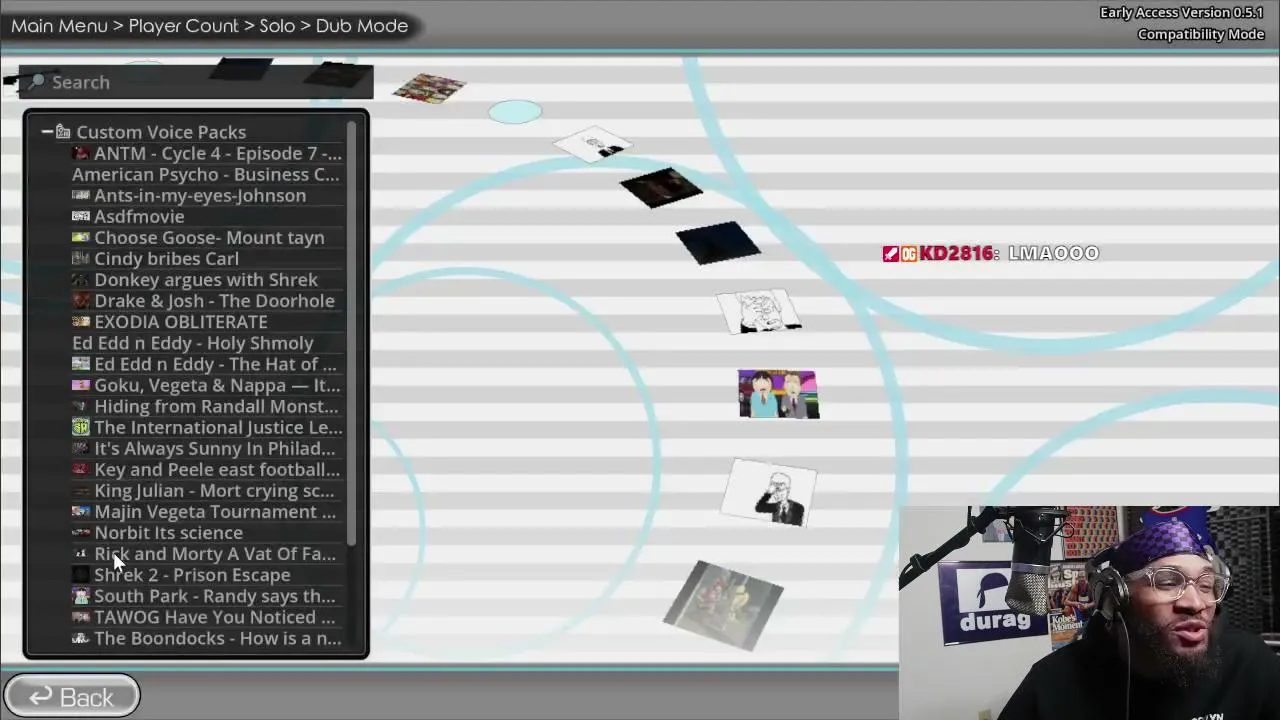Click the Cindy bribes Carl icon
1280x720 pixels.
(x=81, y=258)
